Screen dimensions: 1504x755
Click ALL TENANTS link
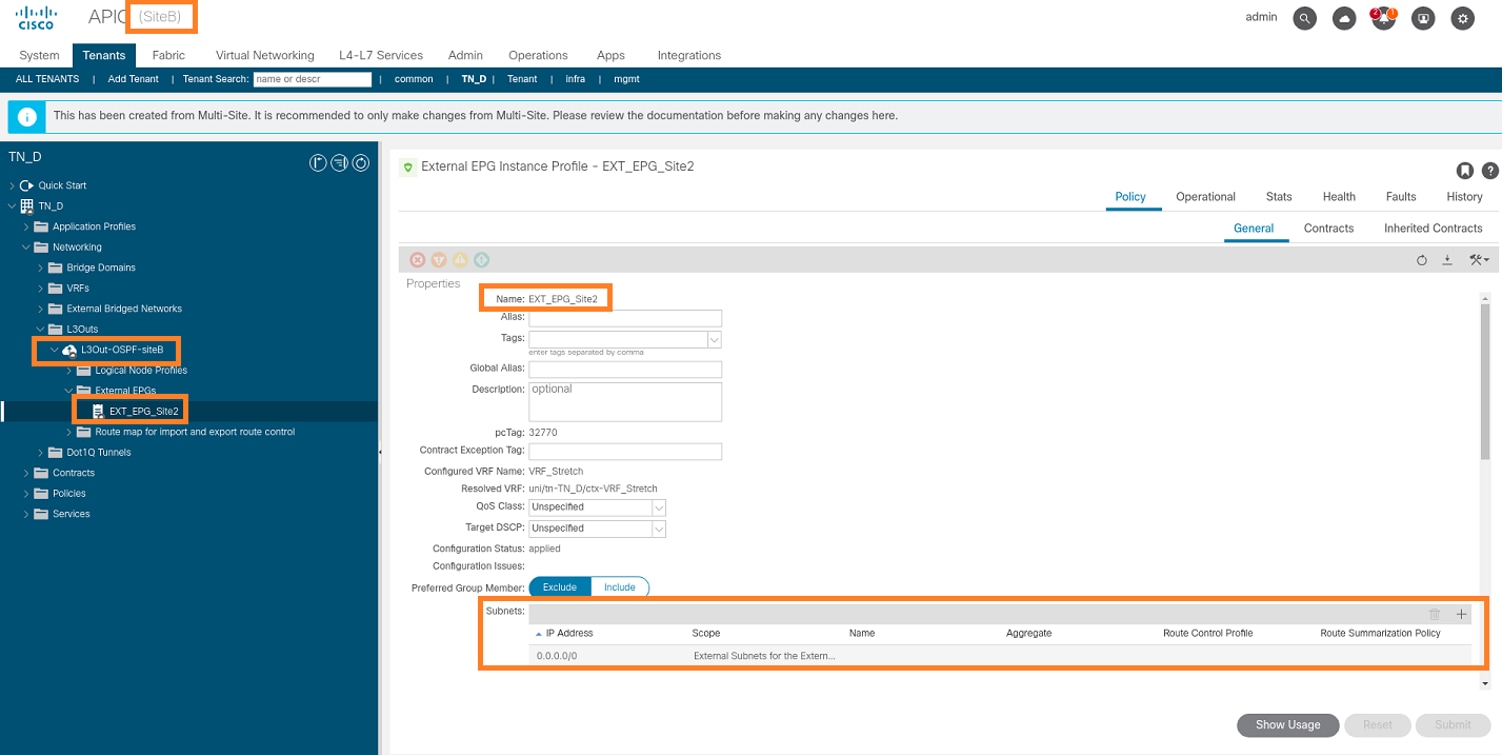point(48,80)
